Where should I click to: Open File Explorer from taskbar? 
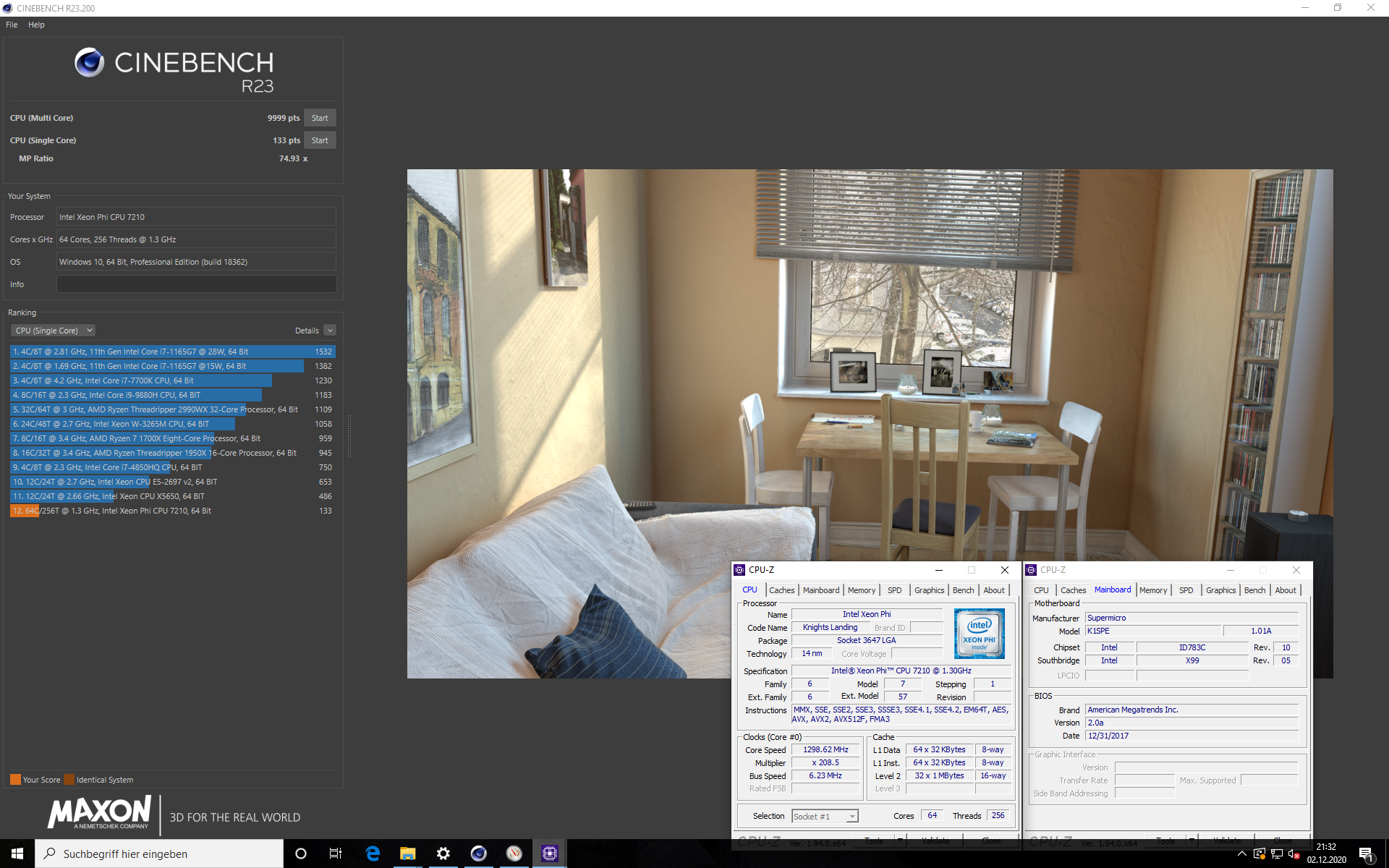408,854
